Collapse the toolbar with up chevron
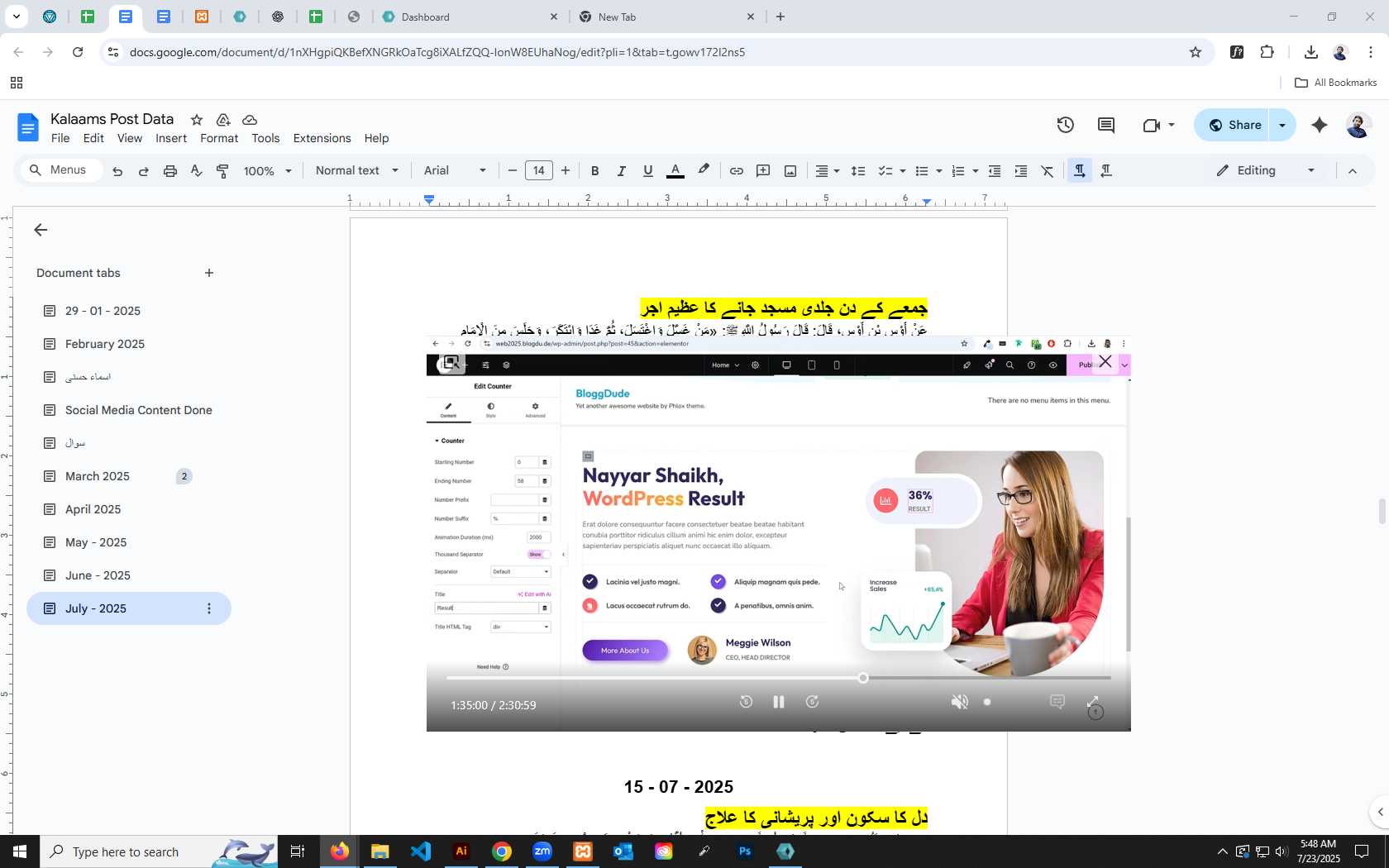Viewport: 1389px width, 868px height. (x=1353, y=171)
